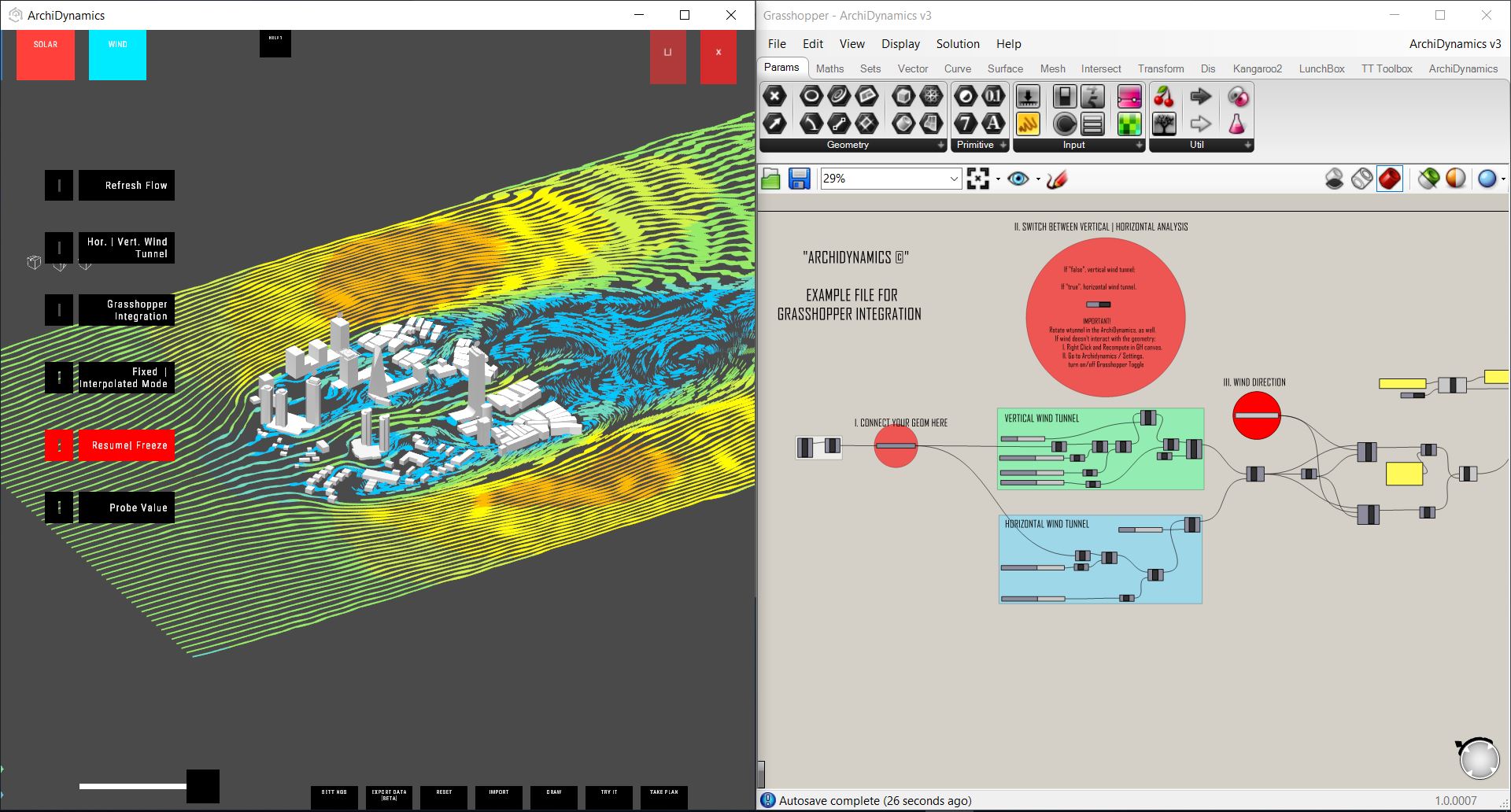The image size is (1511, 812).
Task: Switch to the Maths tab
Action: click(x=829, y=68)
